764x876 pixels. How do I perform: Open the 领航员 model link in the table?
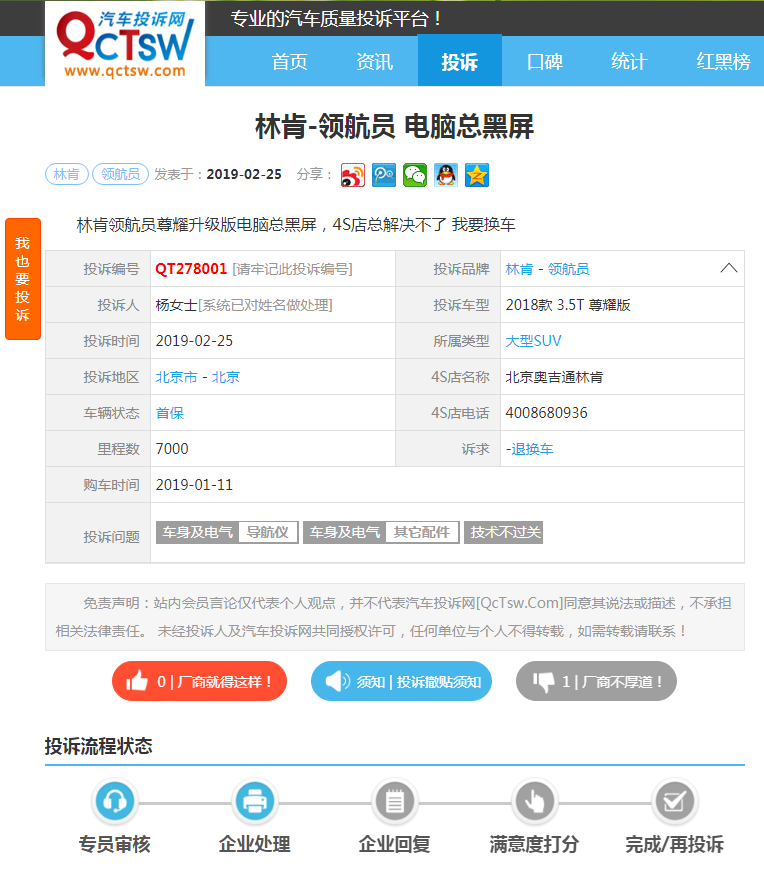tap(568, 269)
